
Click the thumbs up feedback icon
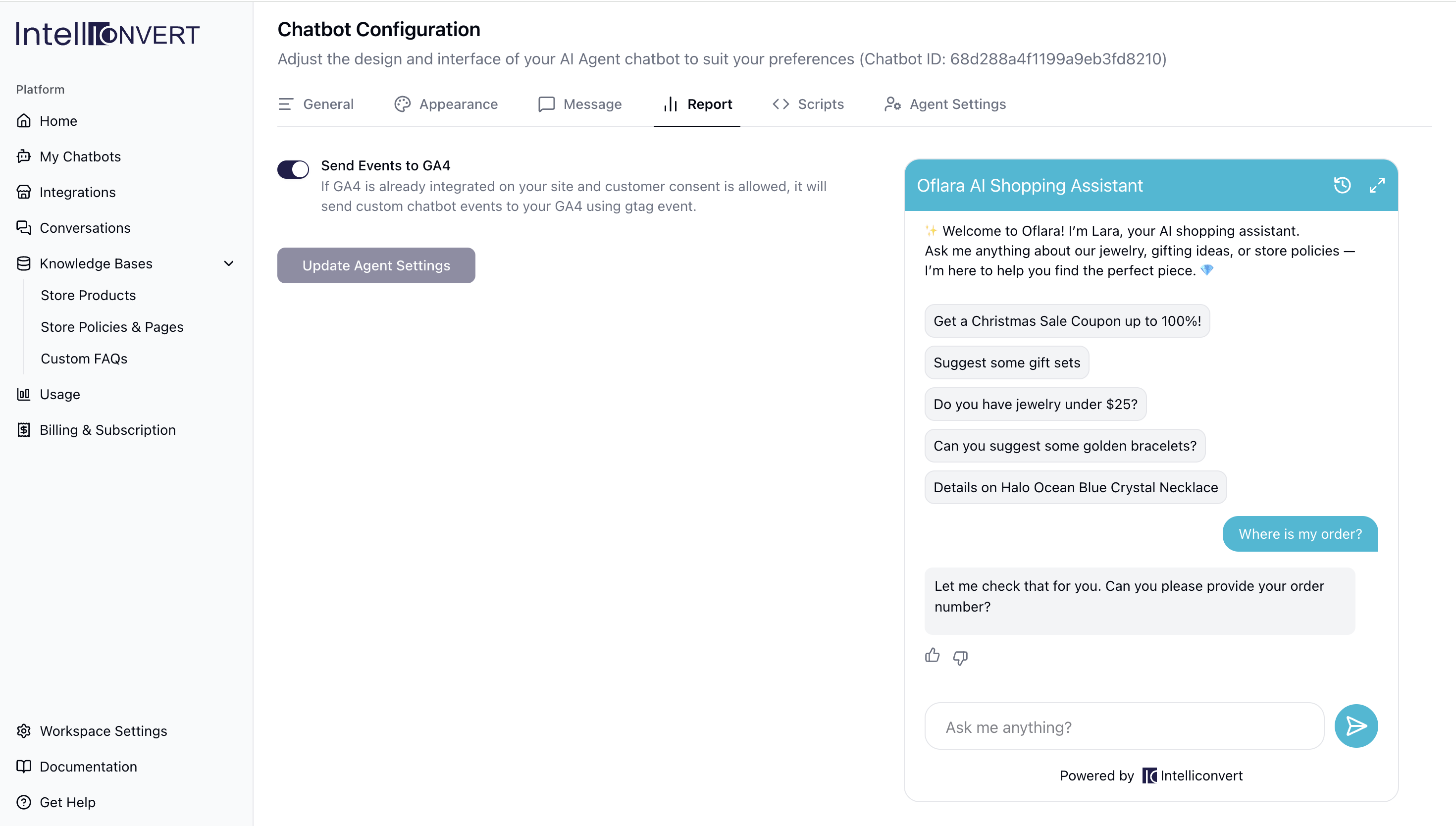[932, 656]
